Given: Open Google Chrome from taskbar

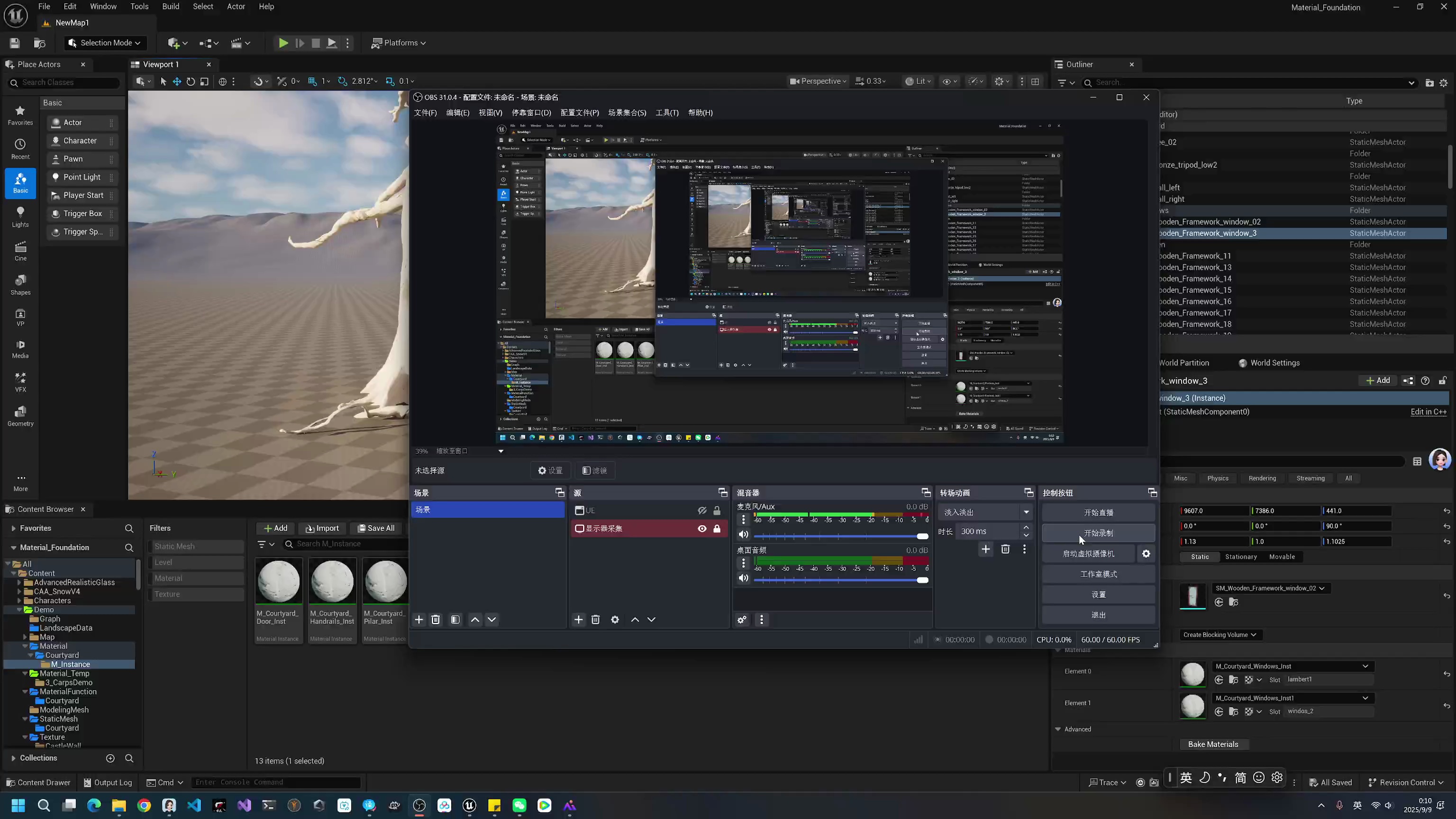Looking at the screenshot, I should tap(144, 805).
